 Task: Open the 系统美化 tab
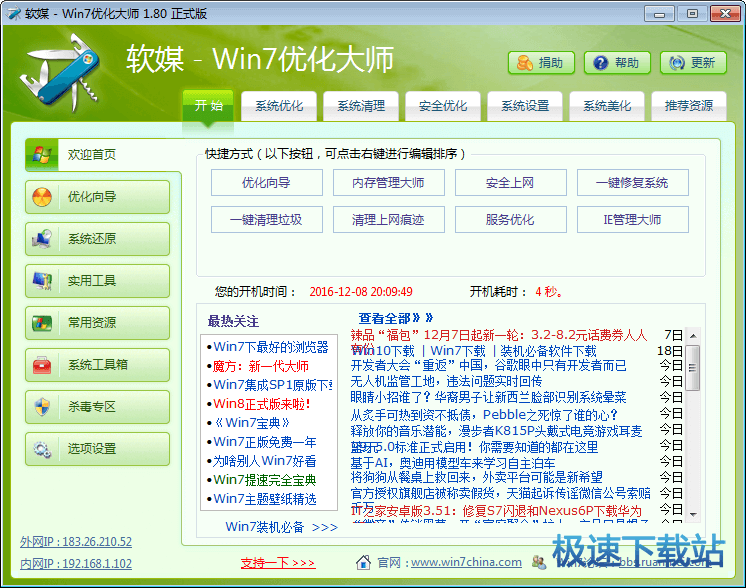(607, 106)
